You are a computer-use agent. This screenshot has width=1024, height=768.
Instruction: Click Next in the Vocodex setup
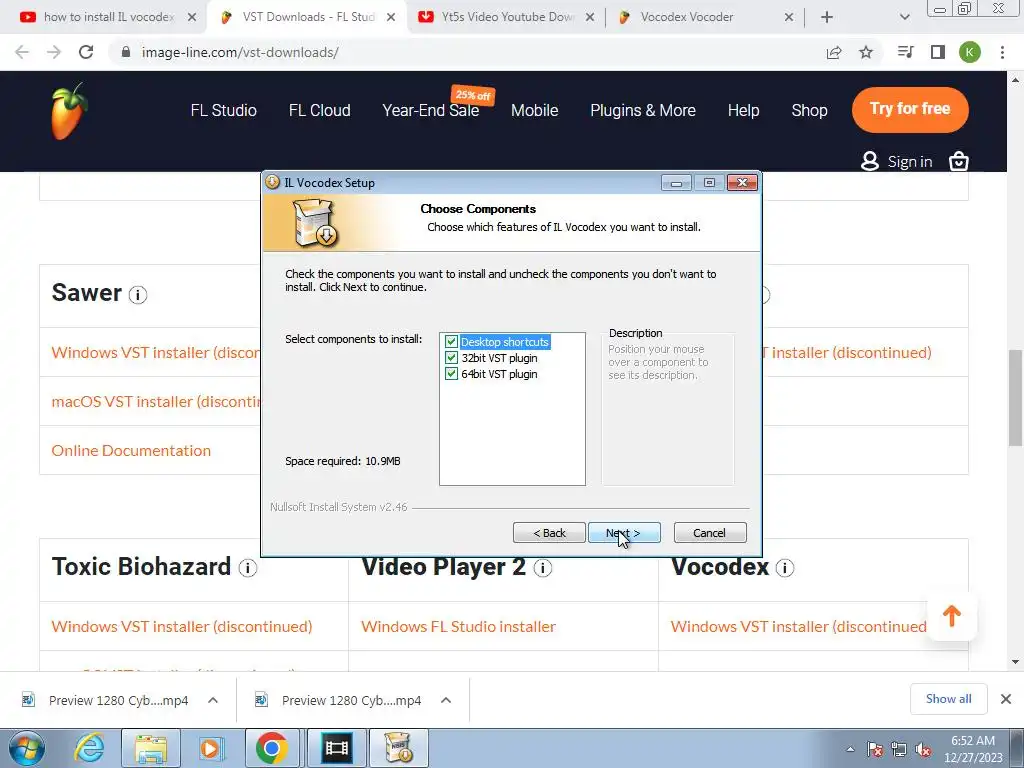tap(624, 533)
